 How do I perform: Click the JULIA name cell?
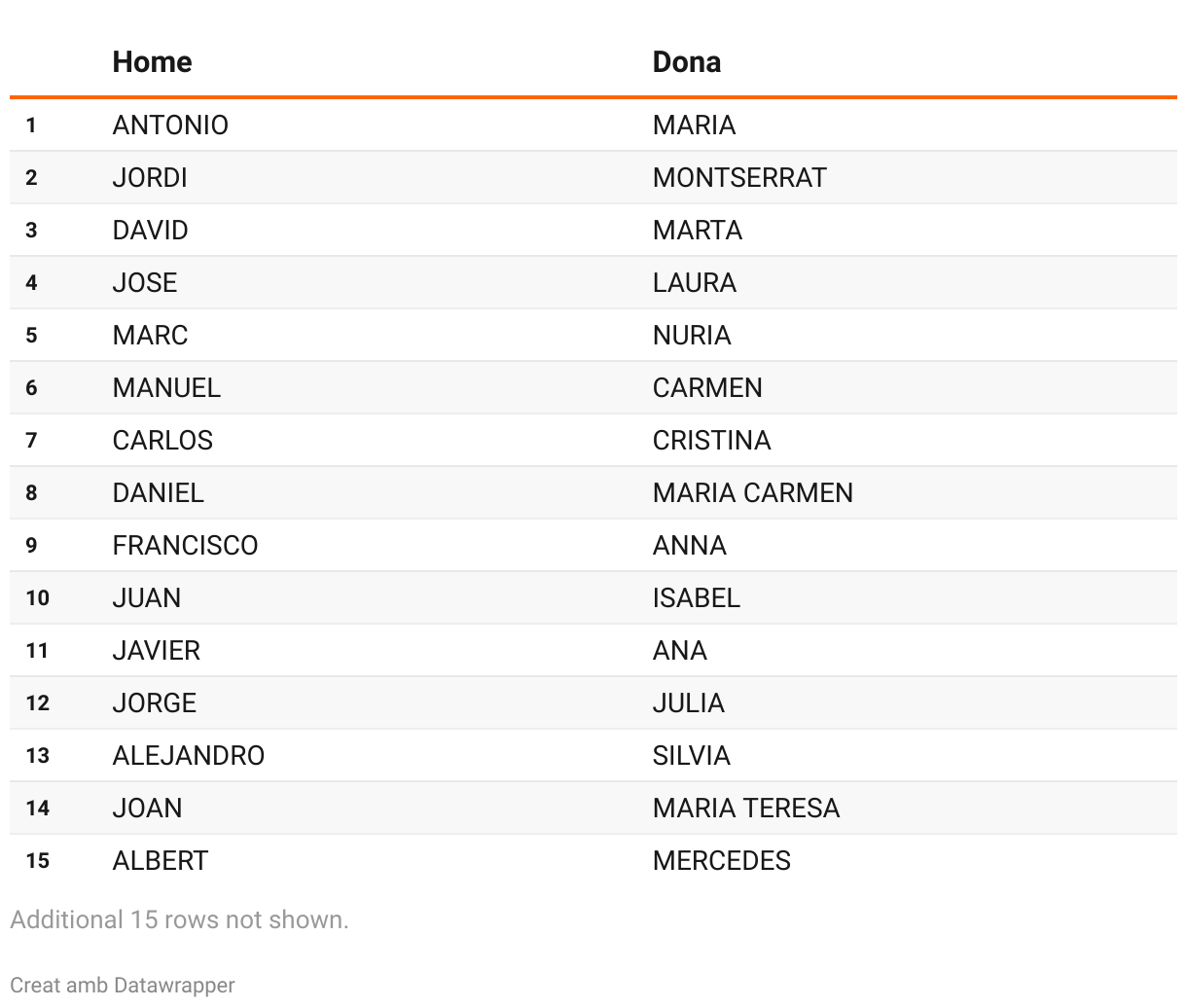click(x=689, y=703)
